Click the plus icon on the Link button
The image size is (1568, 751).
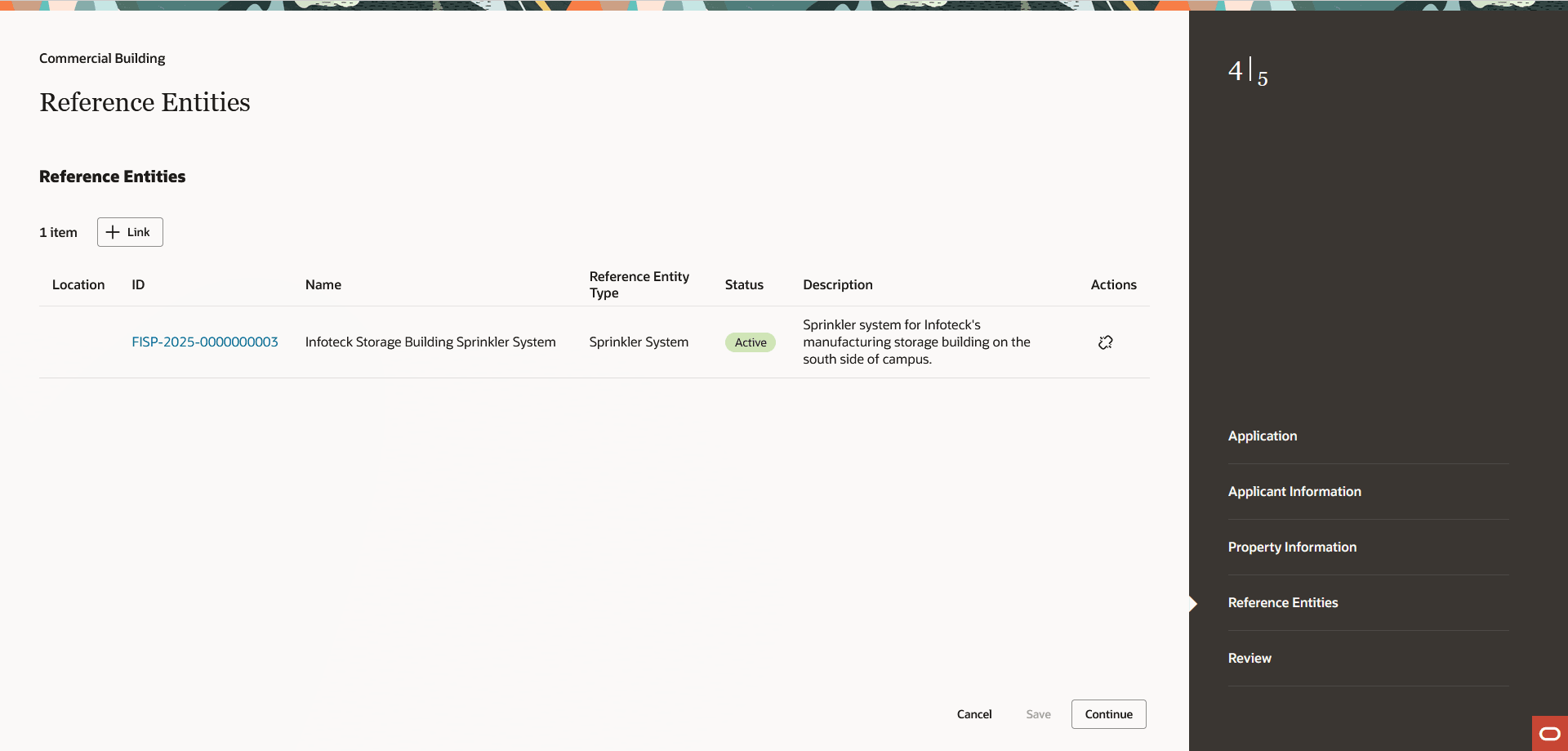point(114,232)
